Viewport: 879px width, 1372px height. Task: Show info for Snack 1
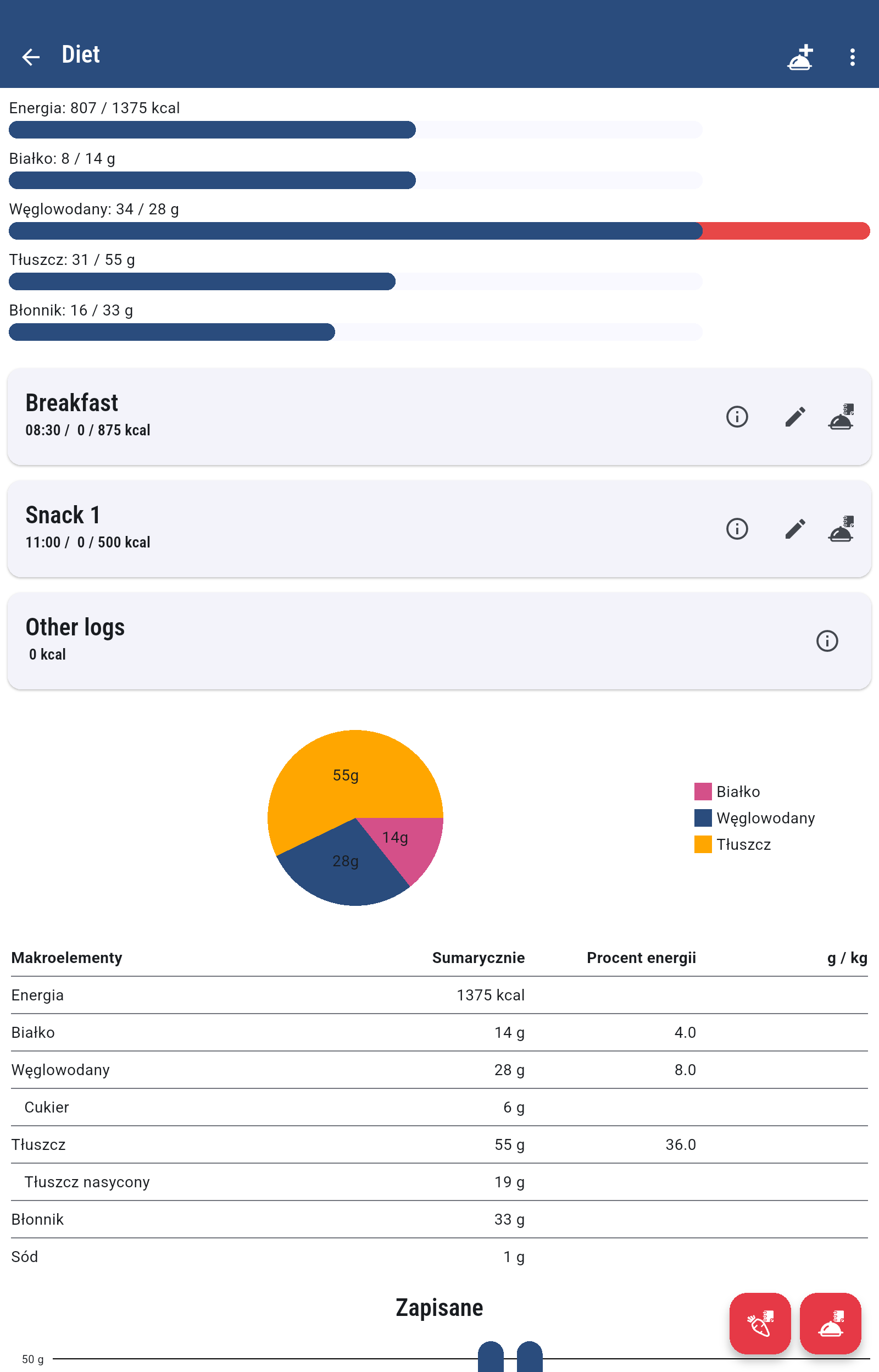pyautogui.click(x=737, y=529)
